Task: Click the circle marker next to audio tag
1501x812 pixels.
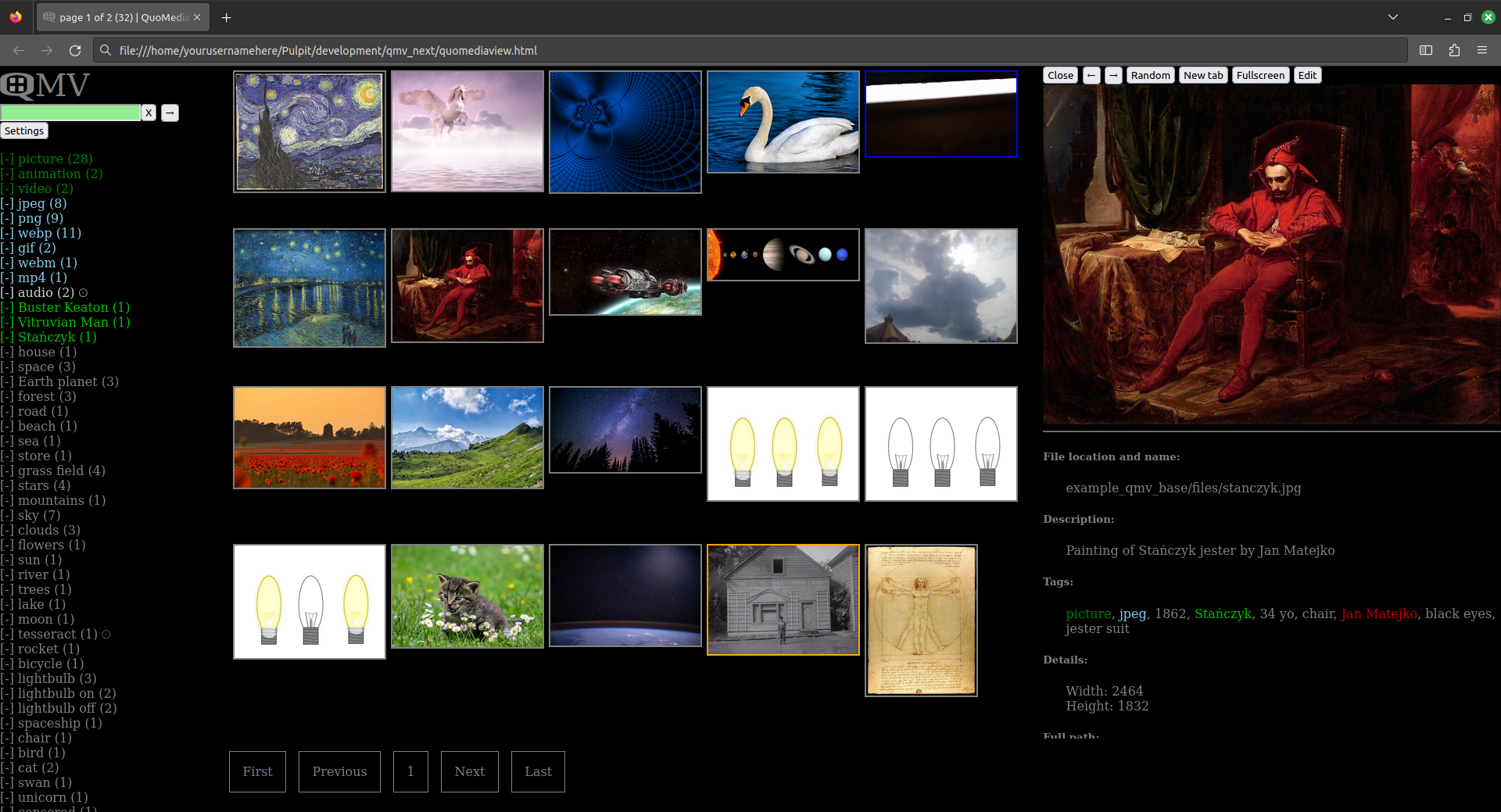Action: click(84, 293)
